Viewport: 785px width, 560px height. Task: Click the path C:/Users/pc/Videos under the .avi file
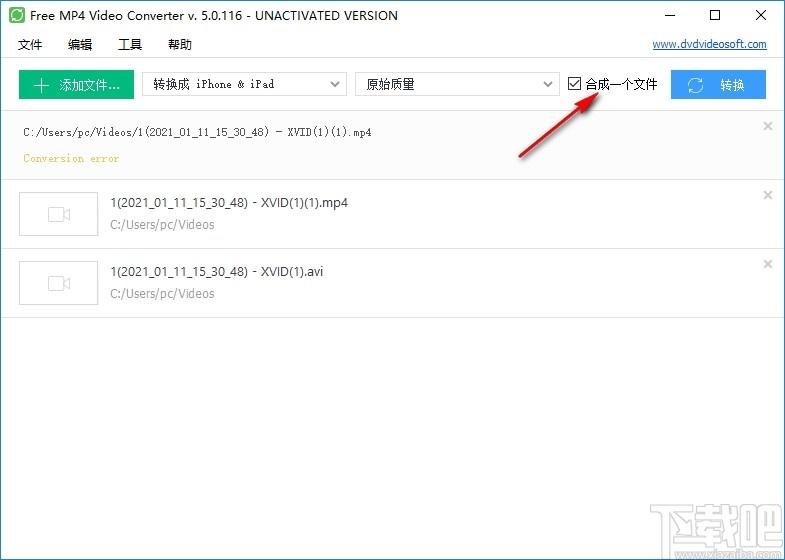pos(162,294)
